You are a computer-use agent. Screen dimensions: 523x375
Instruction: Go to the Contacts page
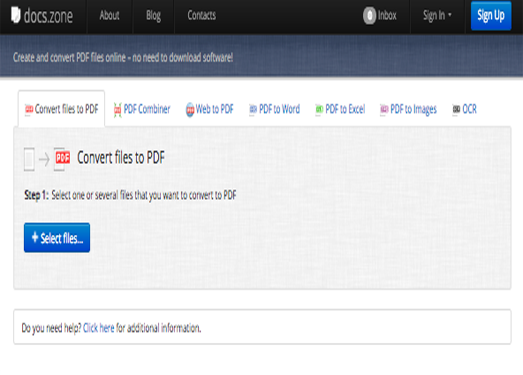coord(201,15)
